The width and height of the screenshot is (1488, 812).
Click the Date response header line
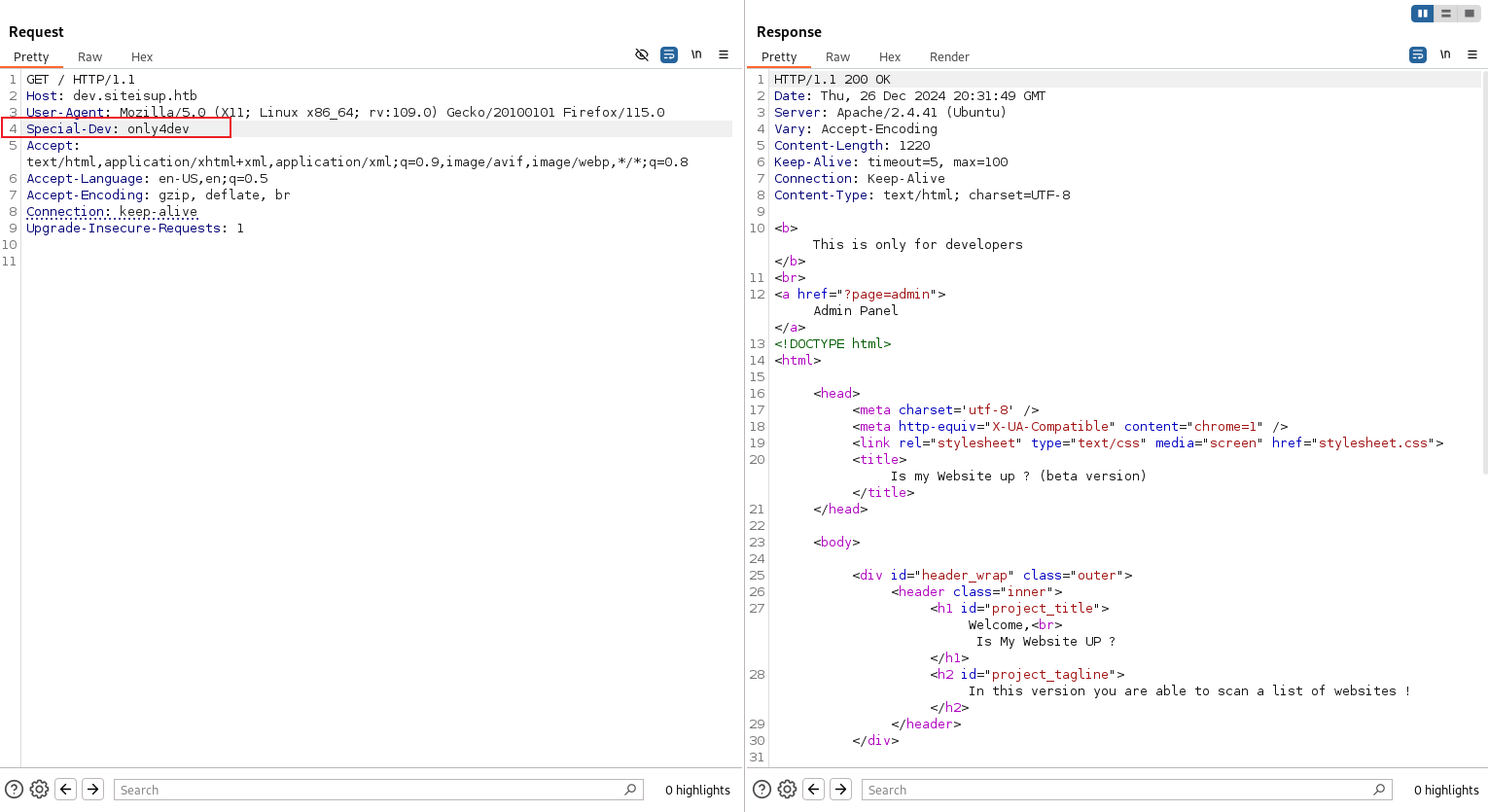pos(910,95)
